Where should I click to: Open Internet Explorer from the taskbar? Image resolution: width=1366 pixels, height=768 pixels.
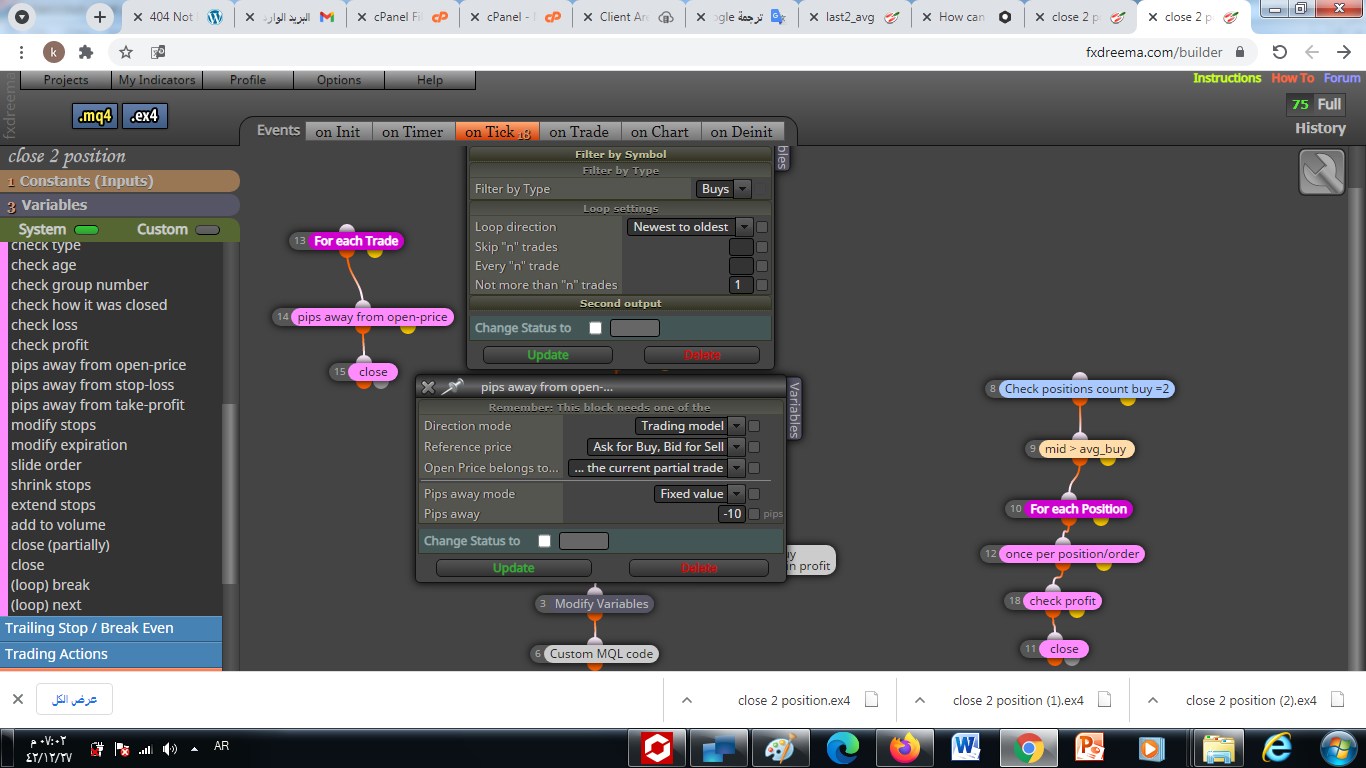(1277, 748)
